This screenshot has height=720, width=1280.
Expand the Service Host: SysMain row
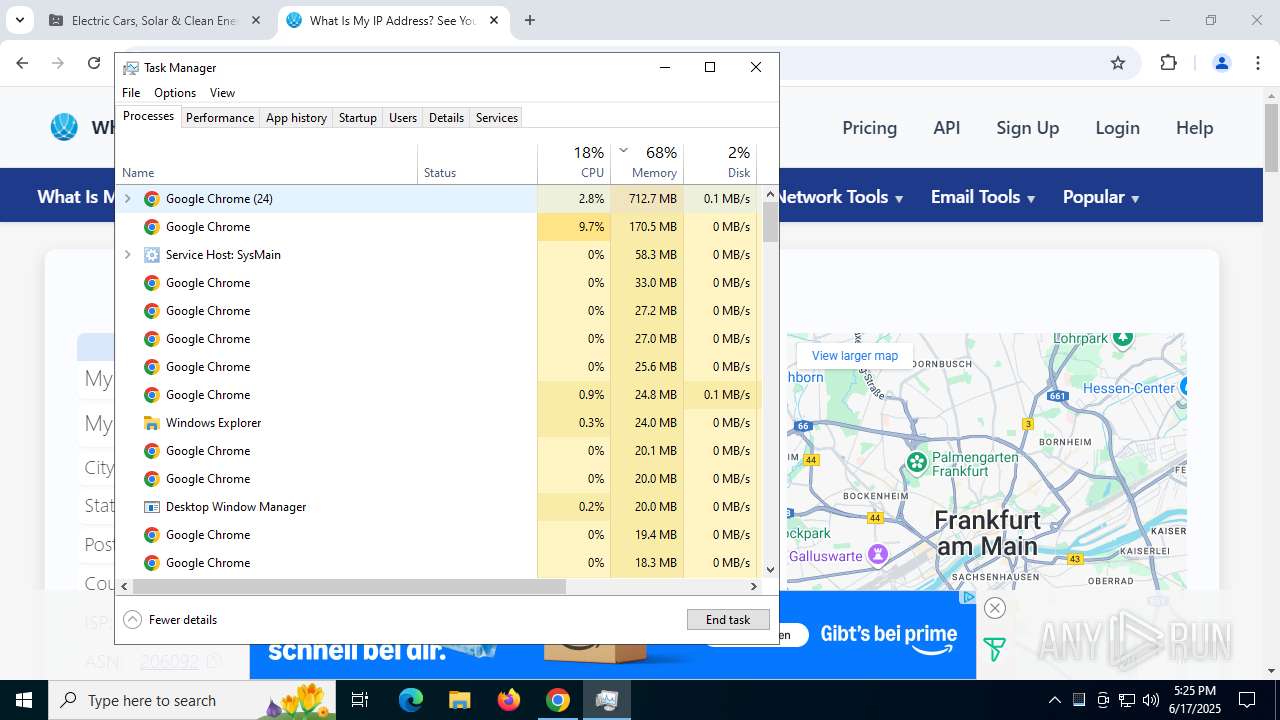coord(127,255)
